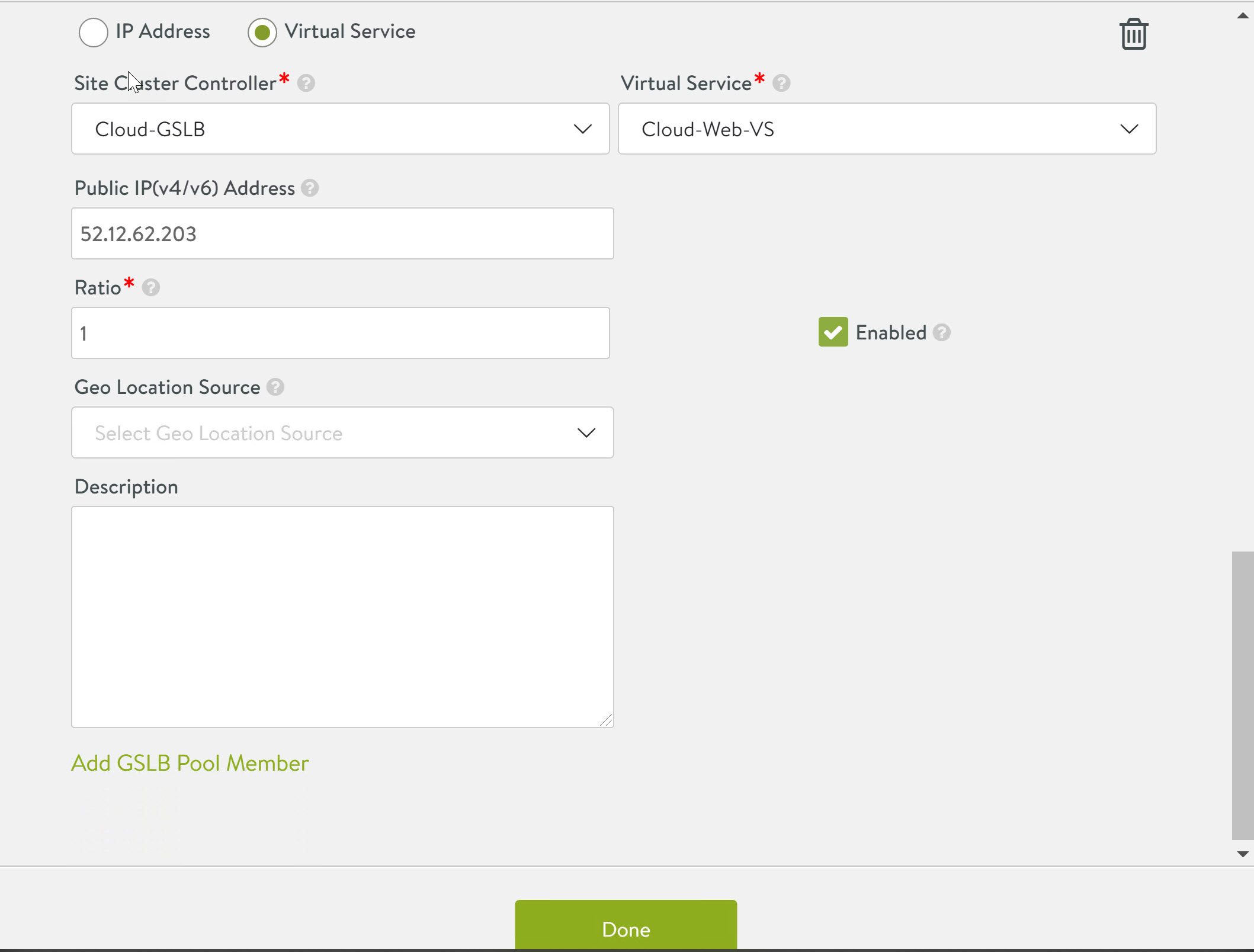Select the IP Address radio button
Screen dimensions: 1254x952
tap(93, 32)
